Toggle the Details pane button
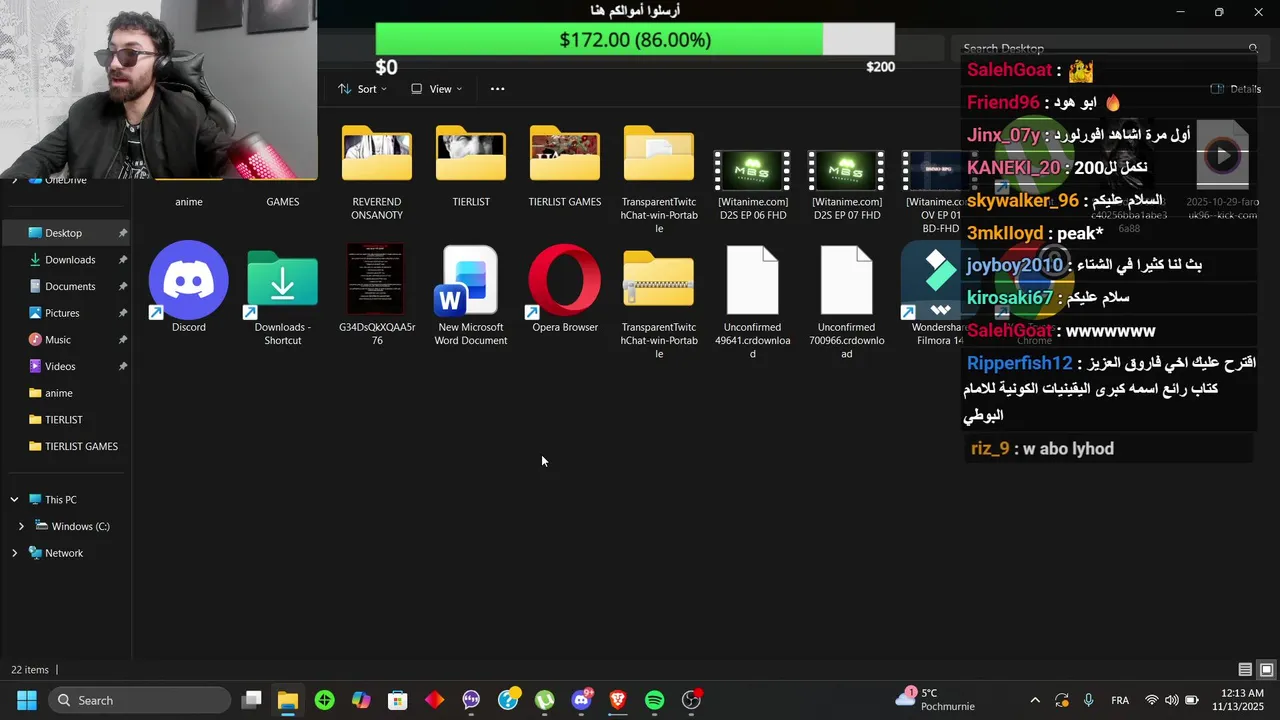This screenshot has width=1280, height=720. [1236, 89]
